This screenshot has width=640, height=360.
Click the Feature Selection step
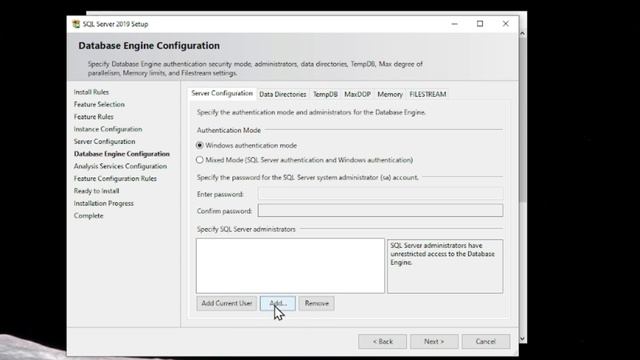(x=99, y=104)
